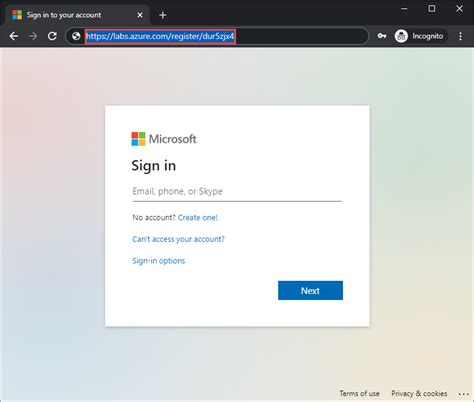Open the Chrome three-dot menu
Screen dimensions: 474x402
(x=460, y=36)
